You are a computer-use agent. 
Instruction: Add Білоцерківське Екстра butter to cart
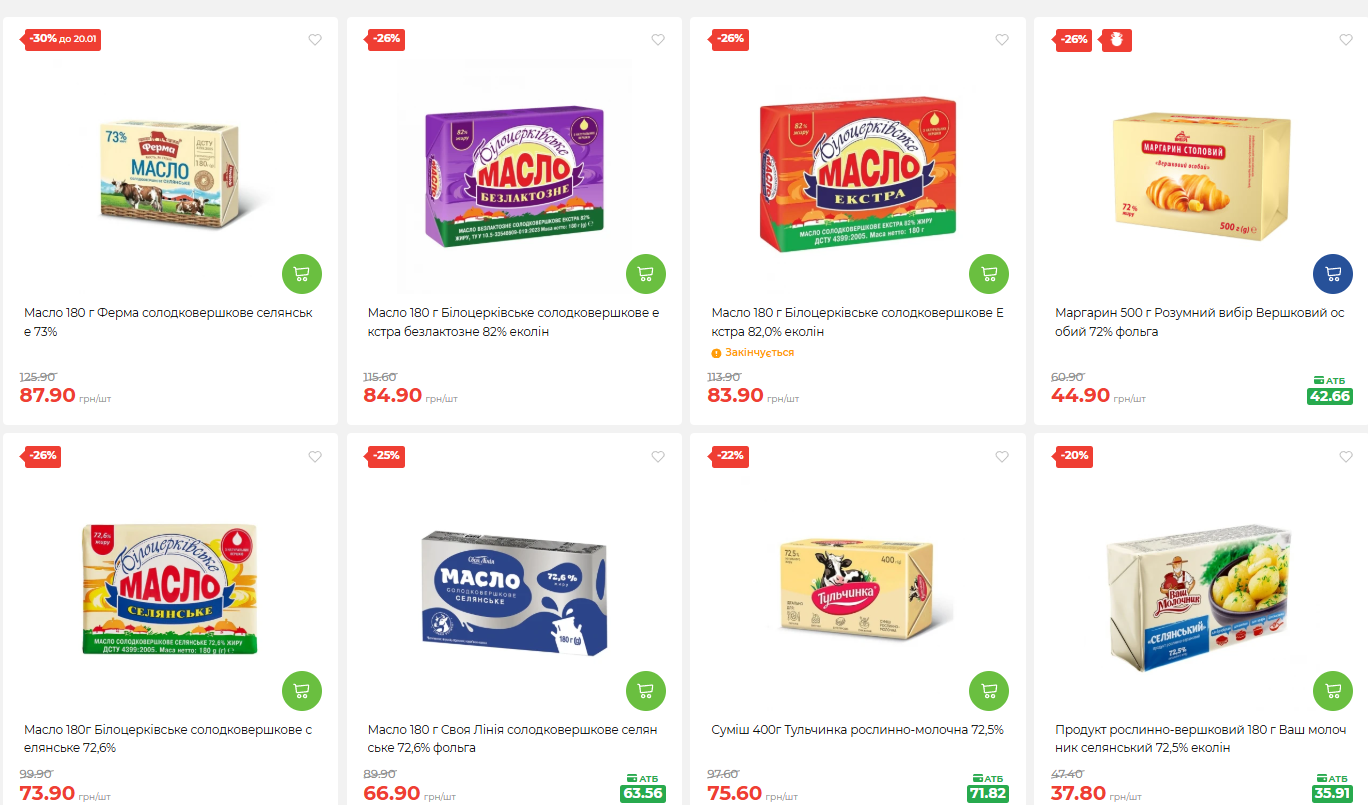point(989,274)
